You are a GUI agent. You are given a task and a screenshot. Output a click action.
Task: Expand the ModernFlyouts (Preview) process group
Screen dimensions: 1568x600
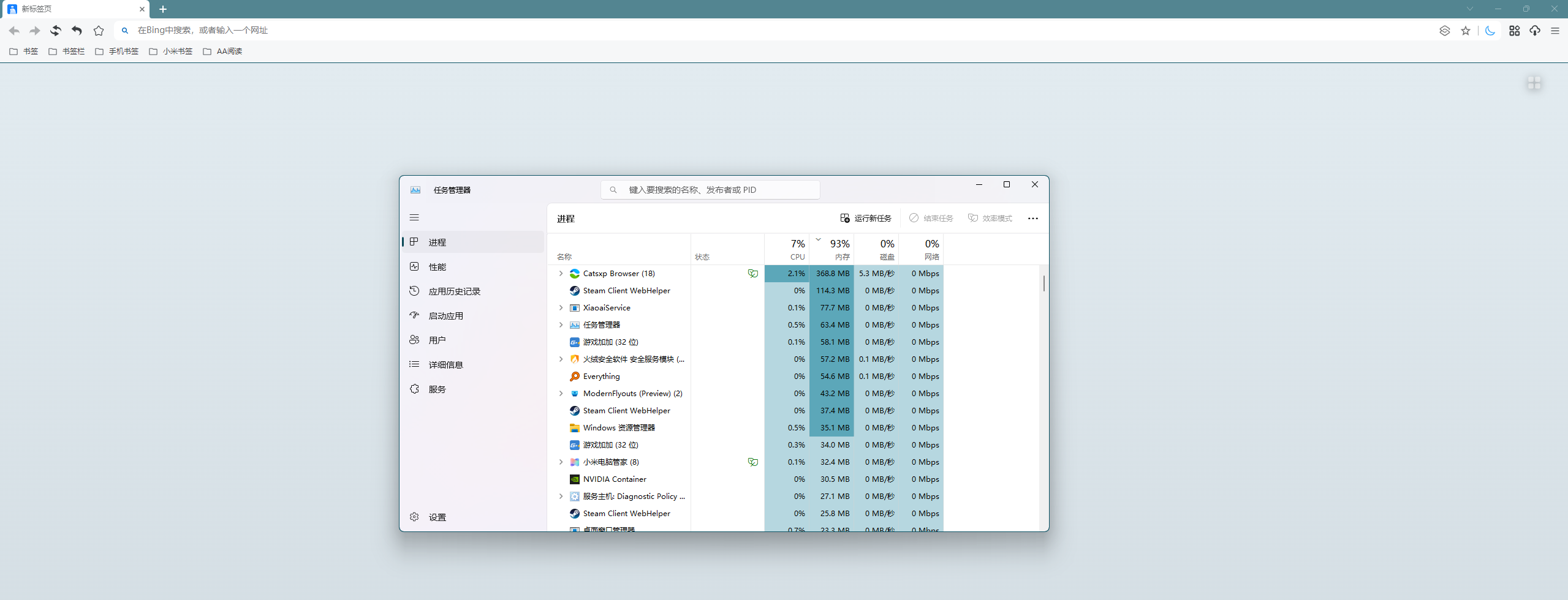coord(561,394)
